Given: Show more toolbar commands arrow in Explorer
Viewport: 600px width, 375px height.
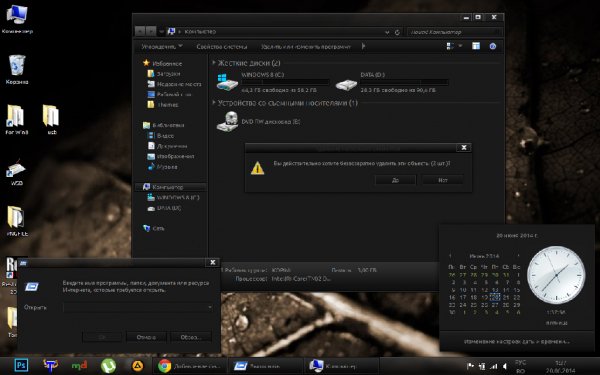Looking at the screenshot, I should coord(363,46).
